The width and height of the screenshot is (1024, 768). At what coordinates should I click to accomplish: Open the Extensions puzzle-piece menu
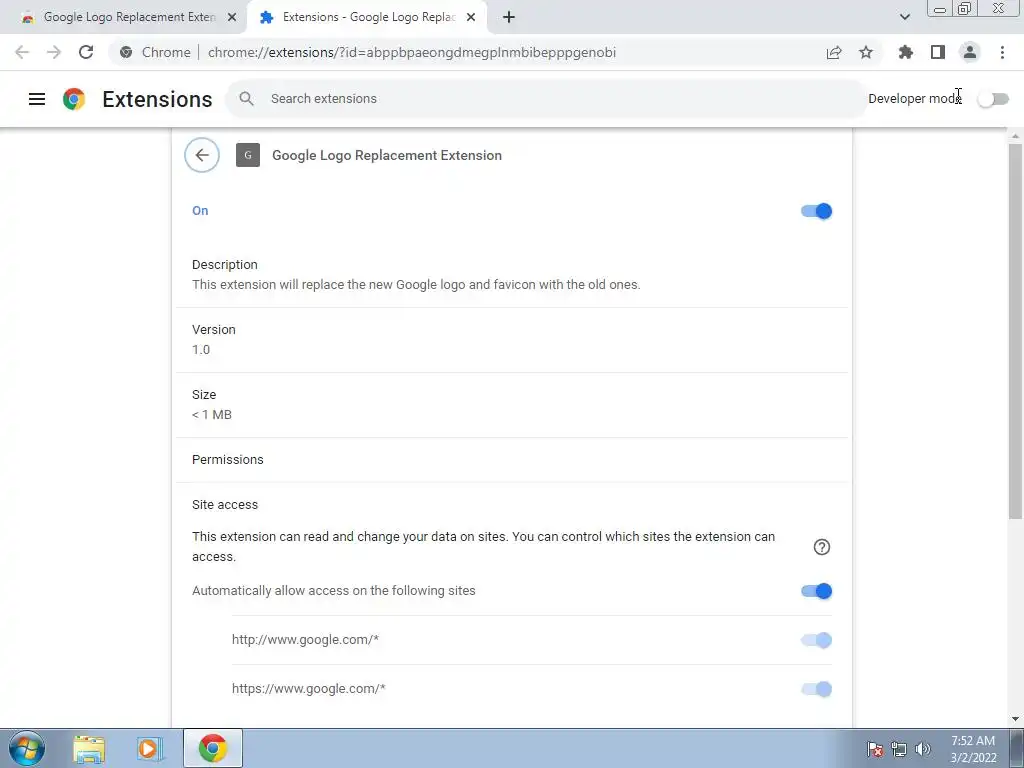[x=905, y=52]
